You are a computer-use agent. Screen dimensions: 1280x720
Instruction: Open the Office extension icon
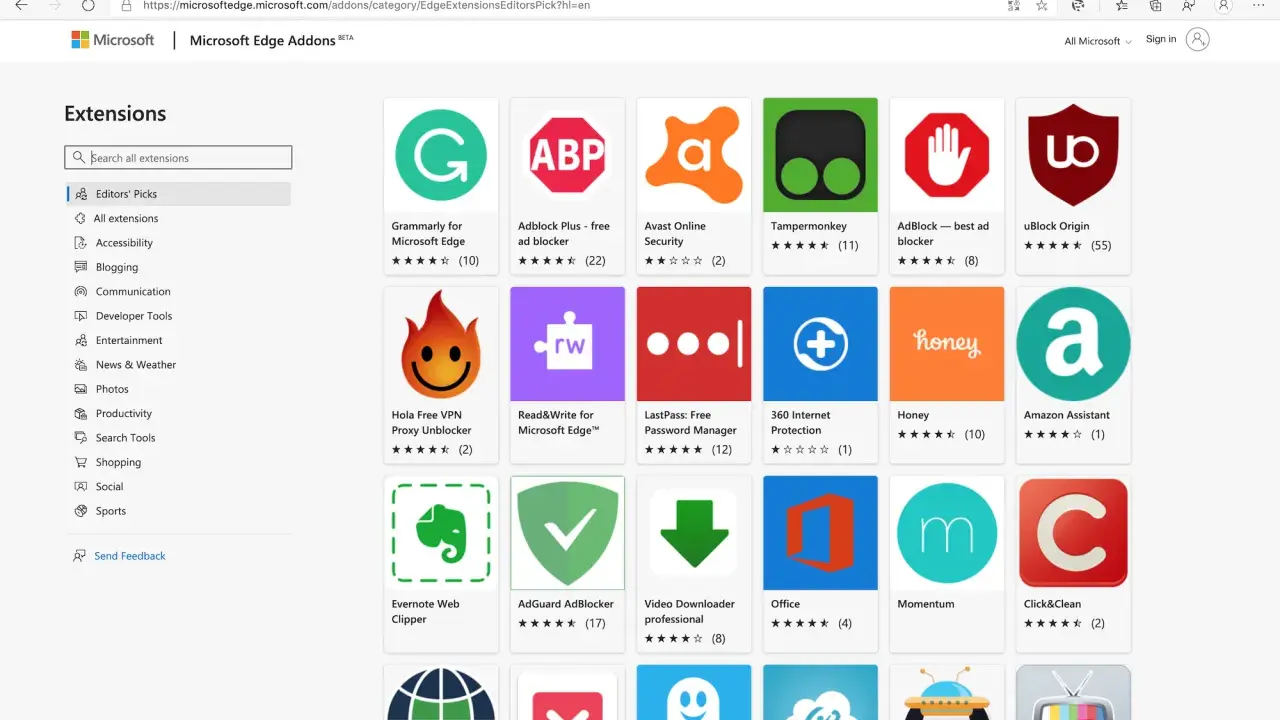(x=820, y=533)
